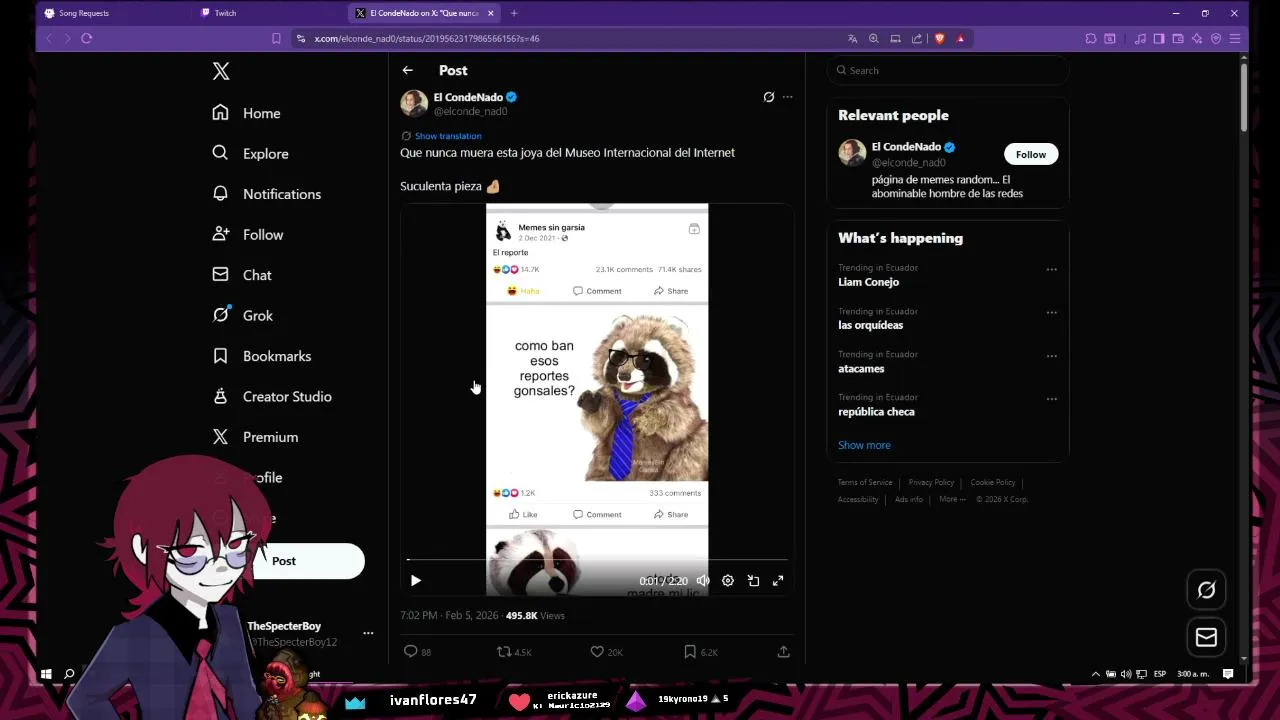
Task: Toggle picture-in-picture on the video
Action: (x=753, y=581)
